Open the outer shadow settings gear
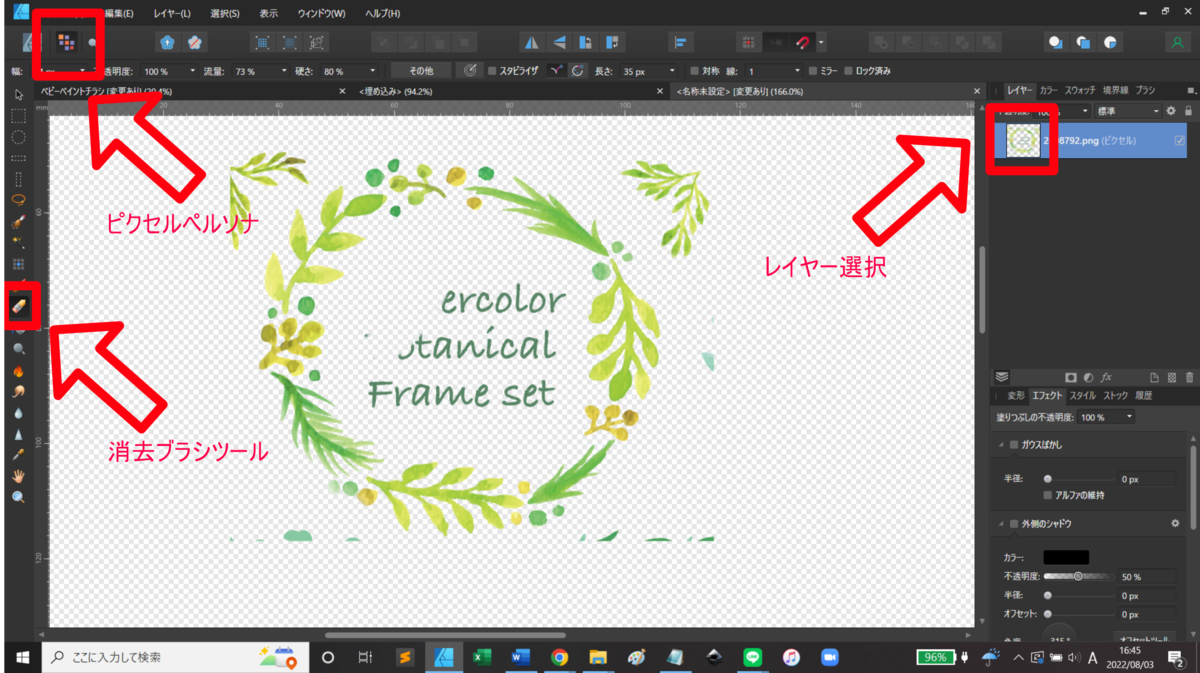Image resolution: width=1200 pixels, height=673 pixels. pyautogui.click(x=1175, y=524)
